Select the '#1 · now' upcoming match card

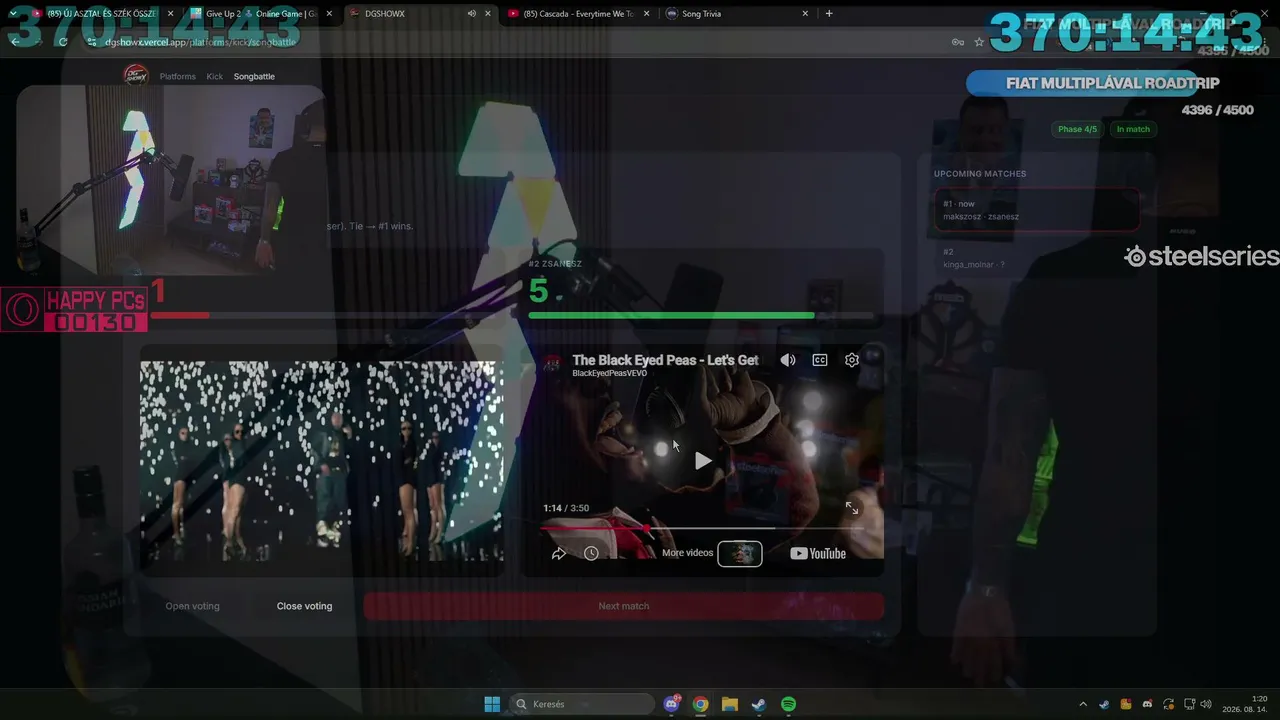click(1037, 210)
